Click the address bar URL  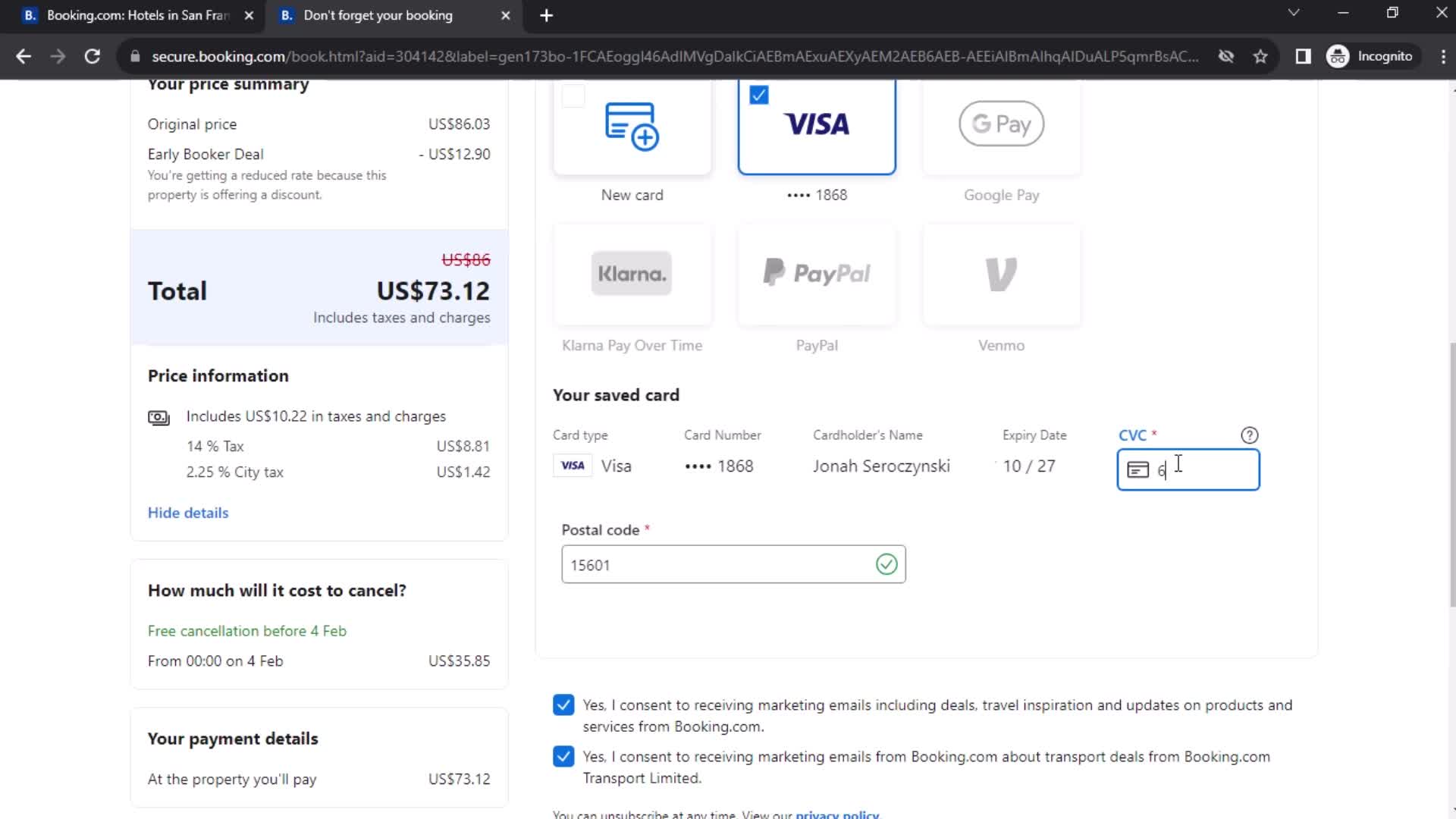click(x=675, y=56)
